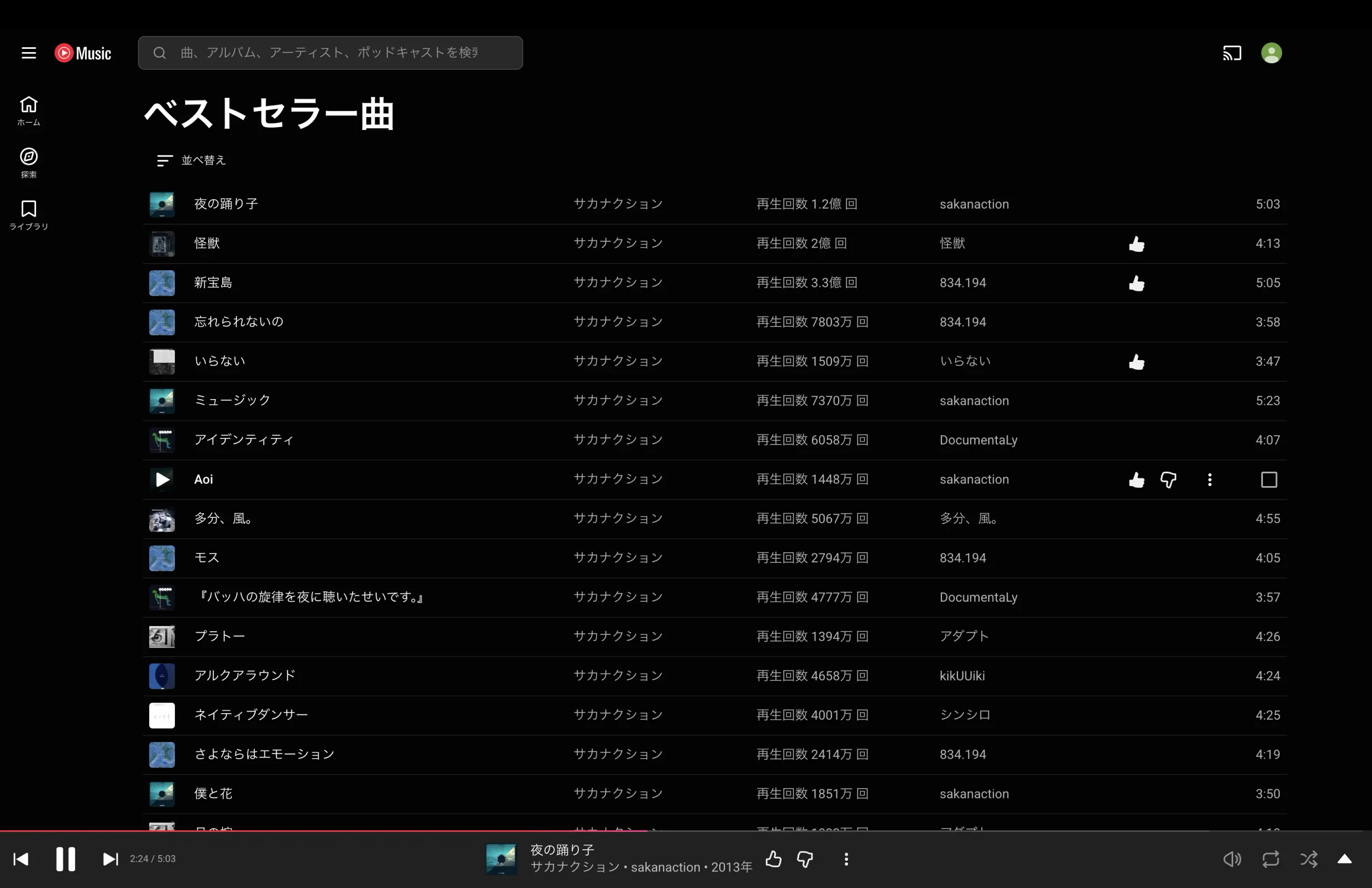
Task: Dislike the now playing song
Action: [x=805, y=859]
